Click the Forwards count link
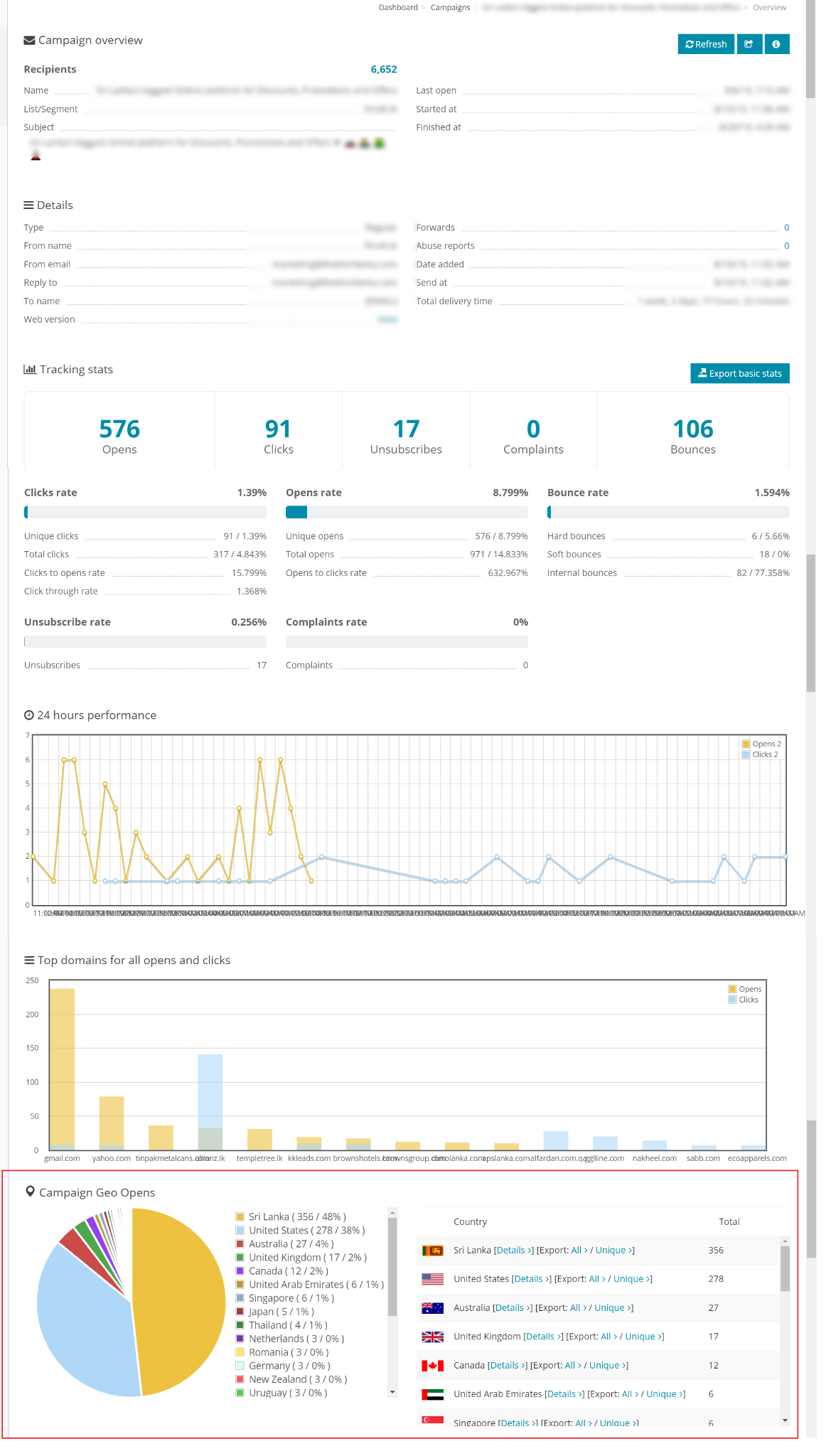Image resolution: width=826 pixels, height=1456 pixels. click(x=787, y=227)
